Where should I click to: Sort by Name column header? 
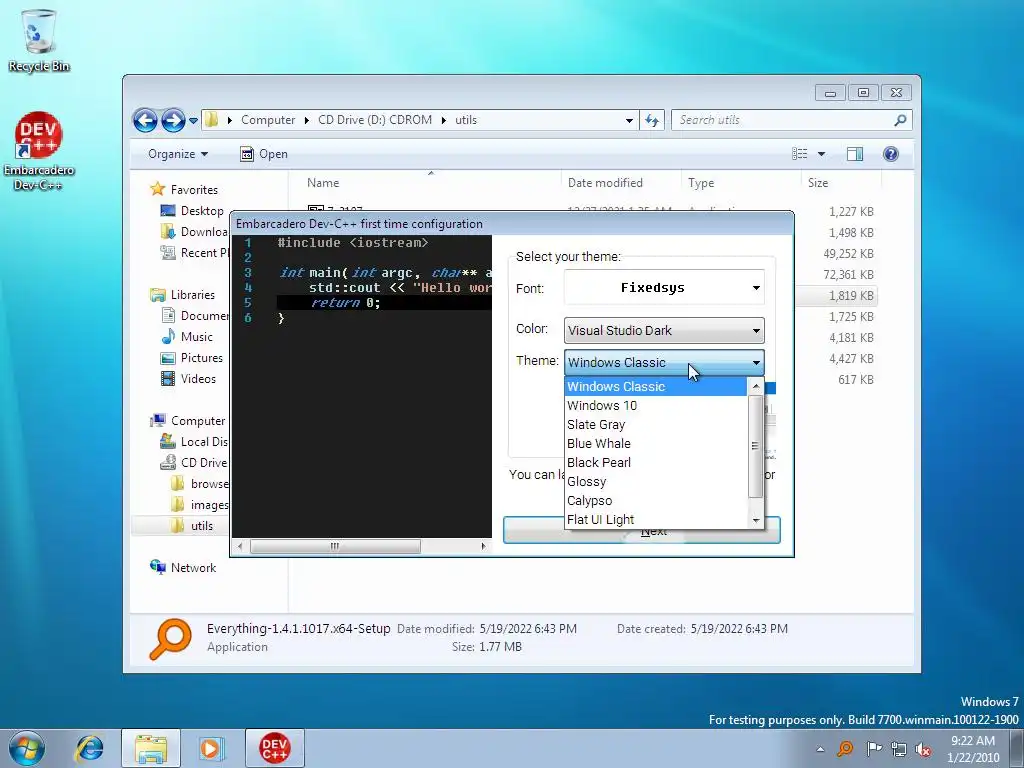(x=425, y=183)
